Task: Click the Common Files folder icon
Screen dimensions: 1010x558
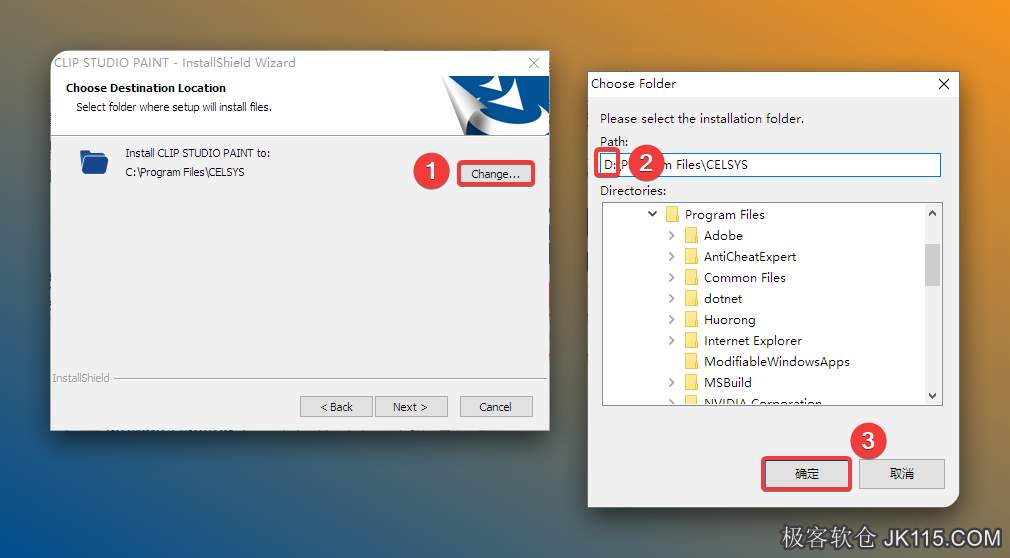Action: point(691,277)
